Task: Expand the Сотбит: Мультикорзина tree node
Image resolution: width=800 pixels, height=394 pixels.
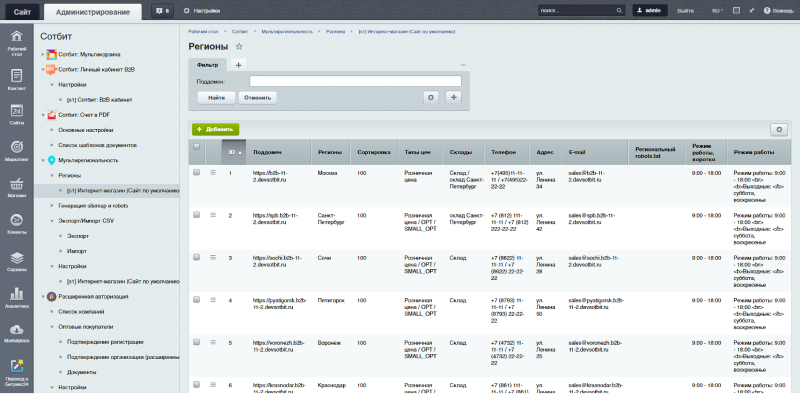Action: pyautogui.click(x=43, y=54)
